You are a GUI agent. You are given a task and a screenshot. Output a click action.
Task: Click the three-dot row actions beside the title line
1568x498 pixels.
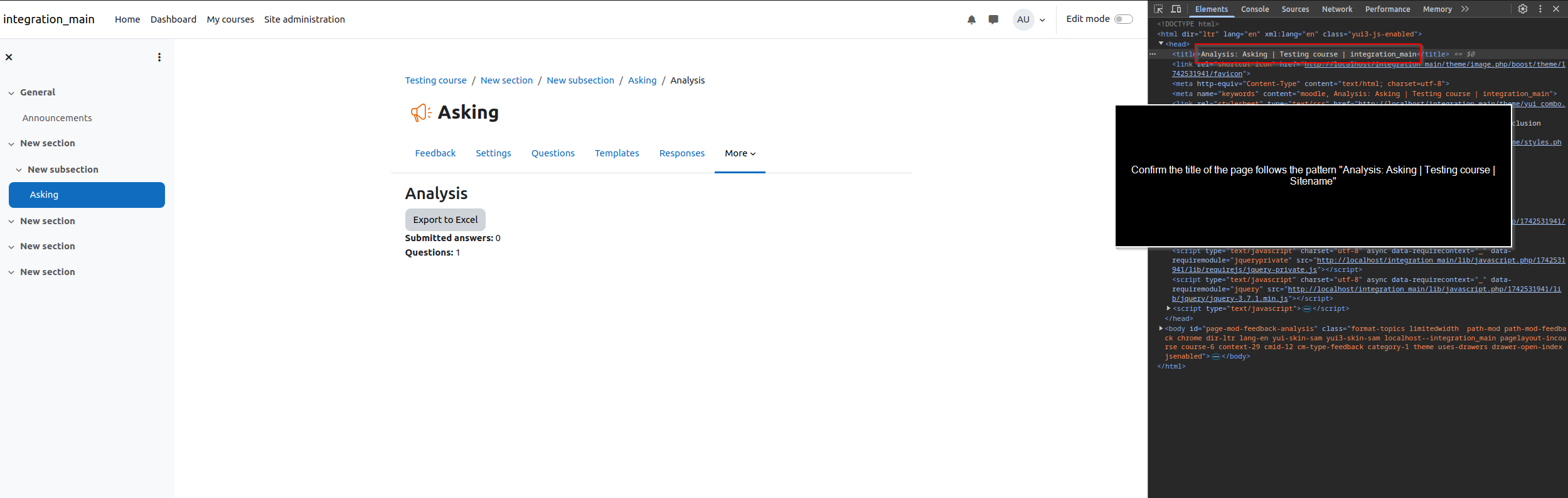[x=1153, y=54]
